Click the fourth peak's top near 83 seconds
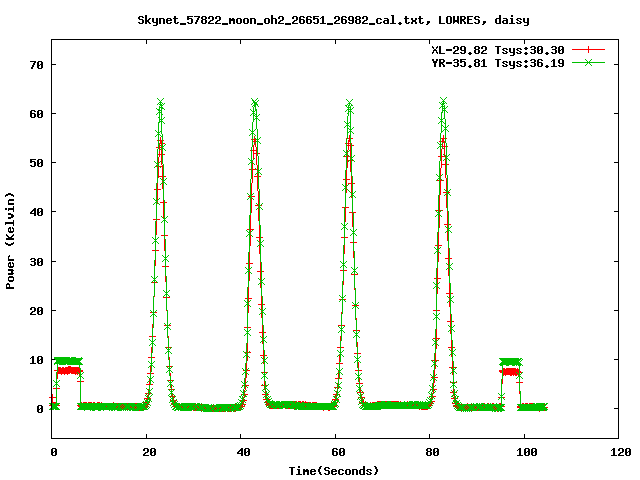Screen dimensions: 640x480 coord(443,101)
